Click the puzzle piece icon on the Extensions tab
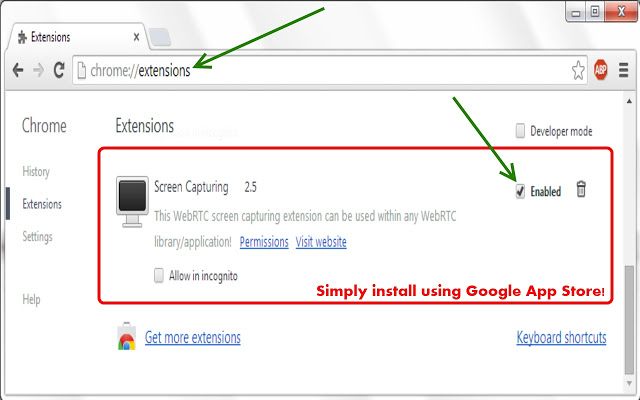Viewport: 640px width, 400px height. [22, 37]
